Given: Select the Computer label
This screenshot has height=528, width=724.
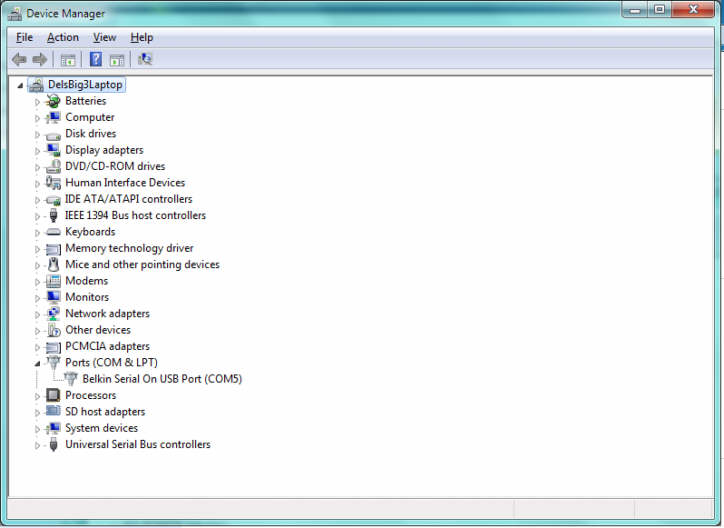Looking at the screenshot, I should tap(90, 117).
